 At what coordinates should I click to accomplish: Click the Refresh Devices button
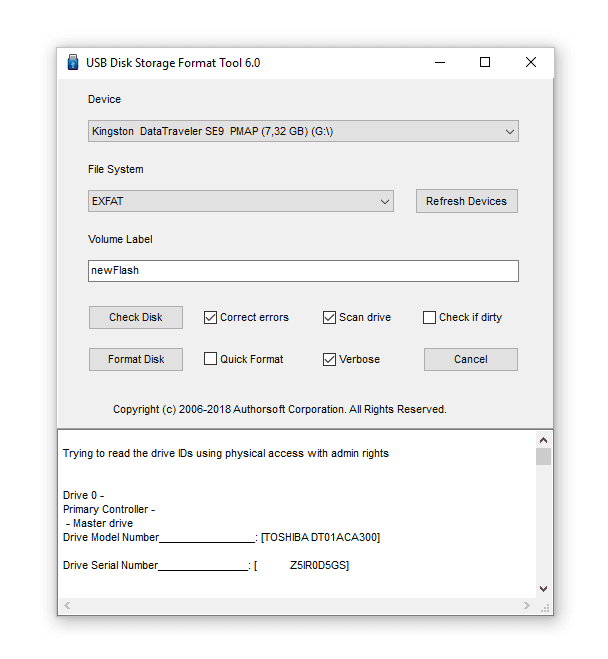(x=466, y=201)
